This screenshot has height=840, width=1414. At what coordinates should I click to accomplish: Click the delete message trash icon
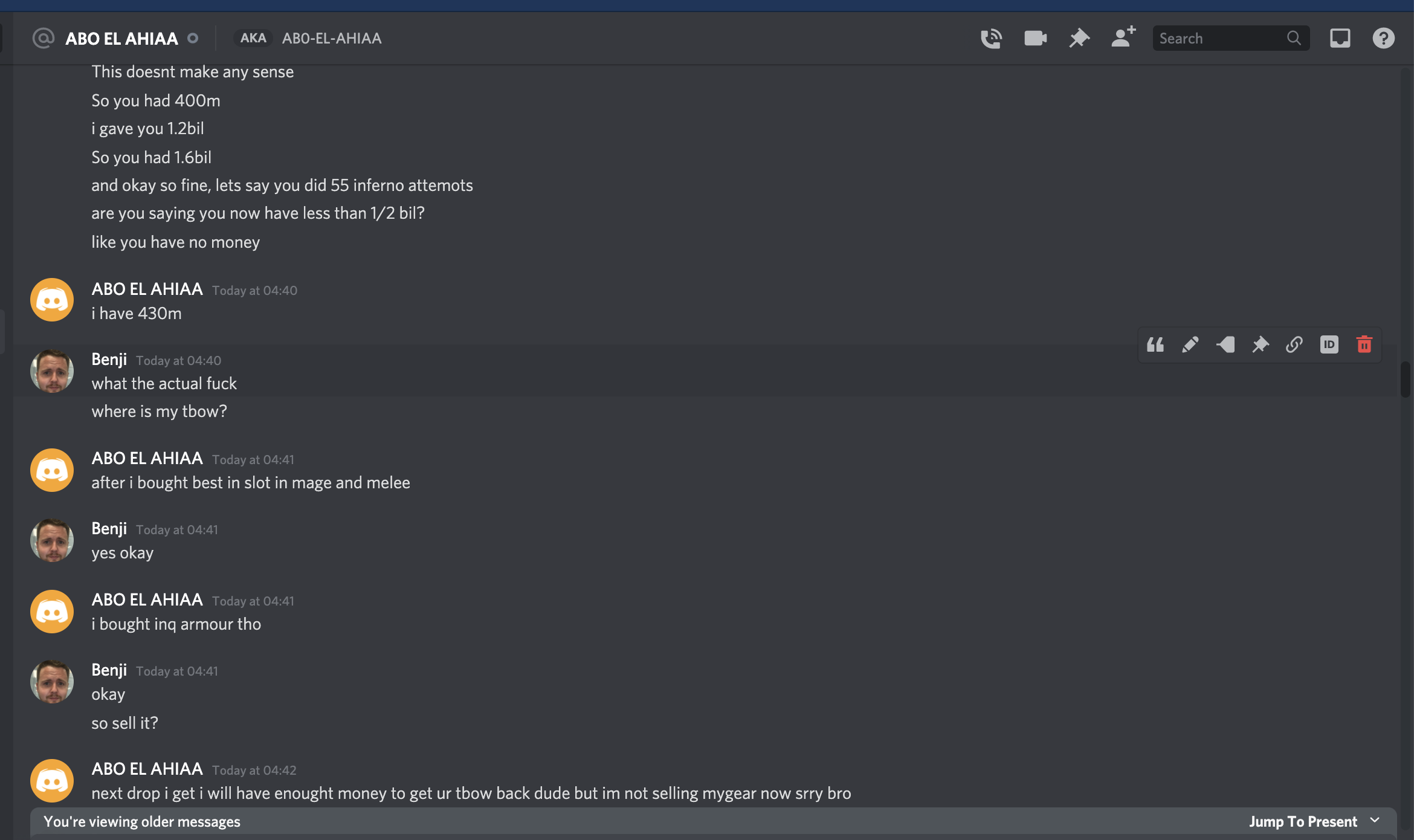coord(1363,344)
